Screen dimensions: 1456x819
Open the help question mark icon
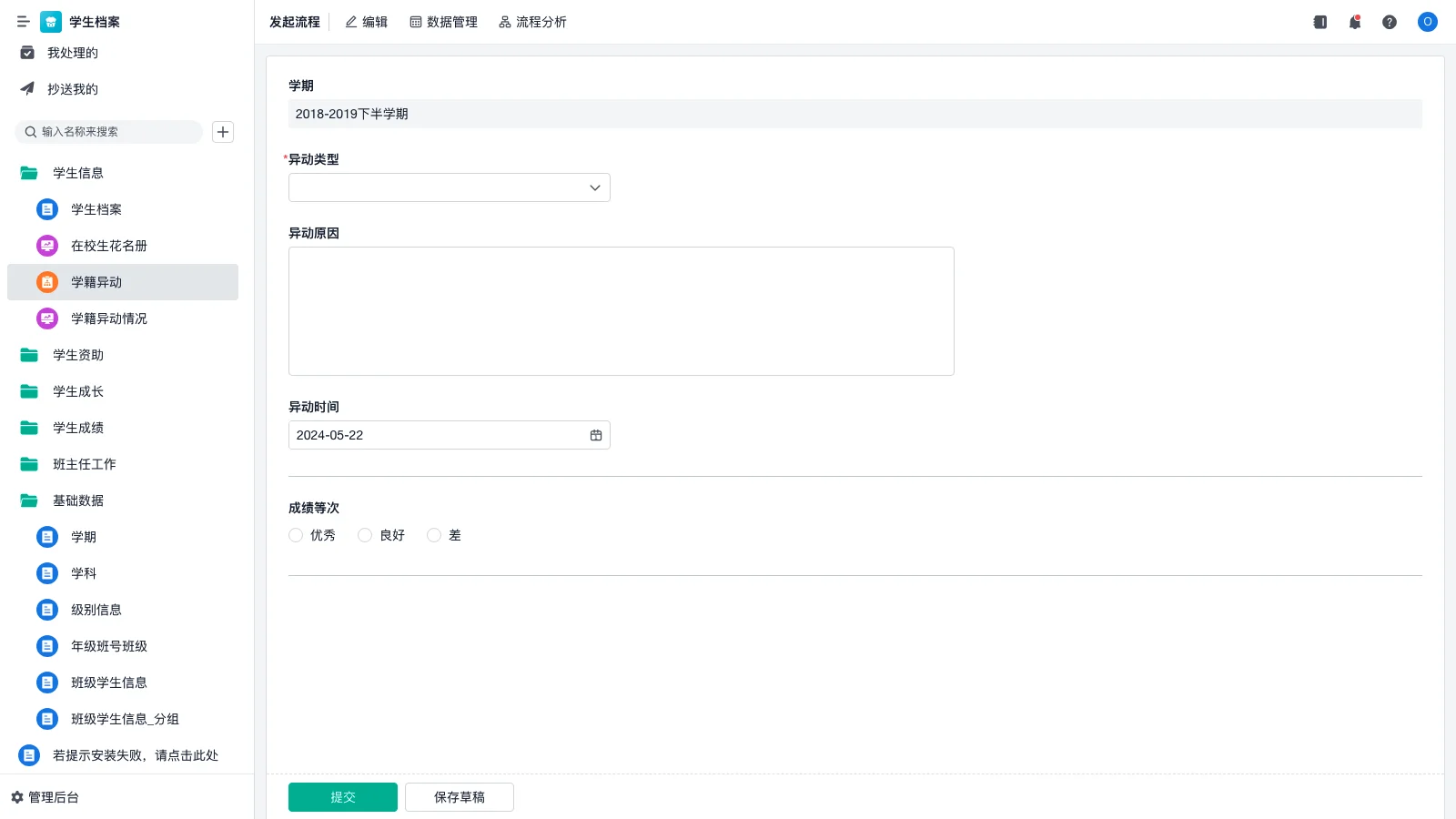tap(1389, 22)
